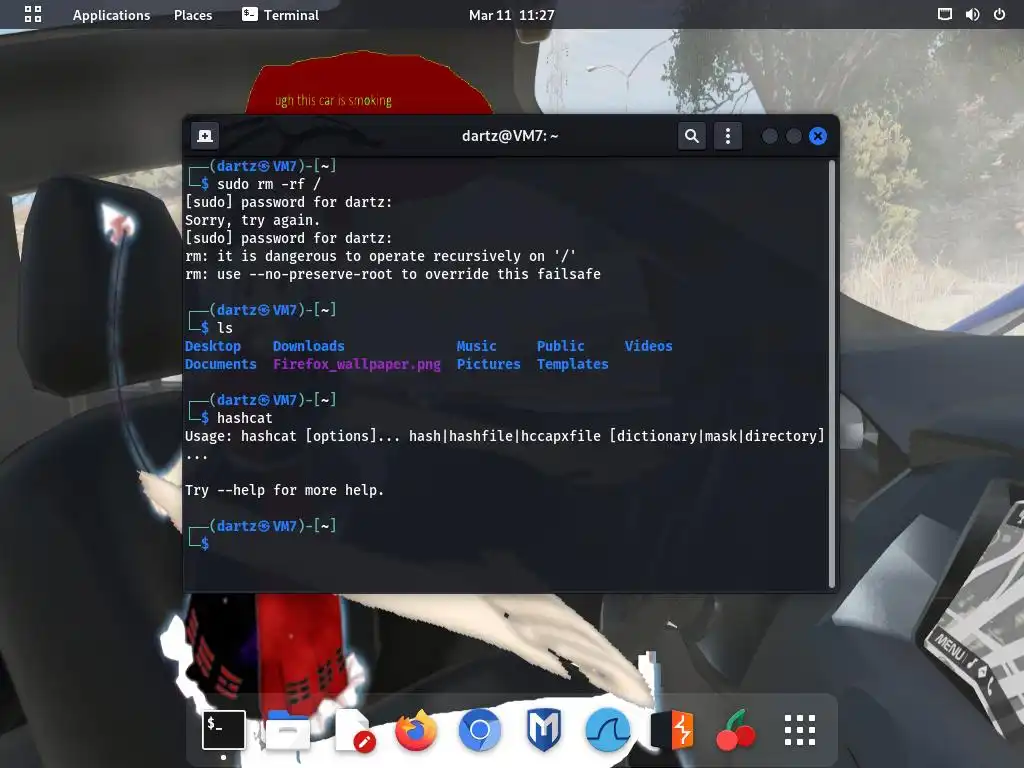Viewport: 1024px width, 768px height.
Task: Click the 'hashcat' command text
Action: (x=244, y=418)
